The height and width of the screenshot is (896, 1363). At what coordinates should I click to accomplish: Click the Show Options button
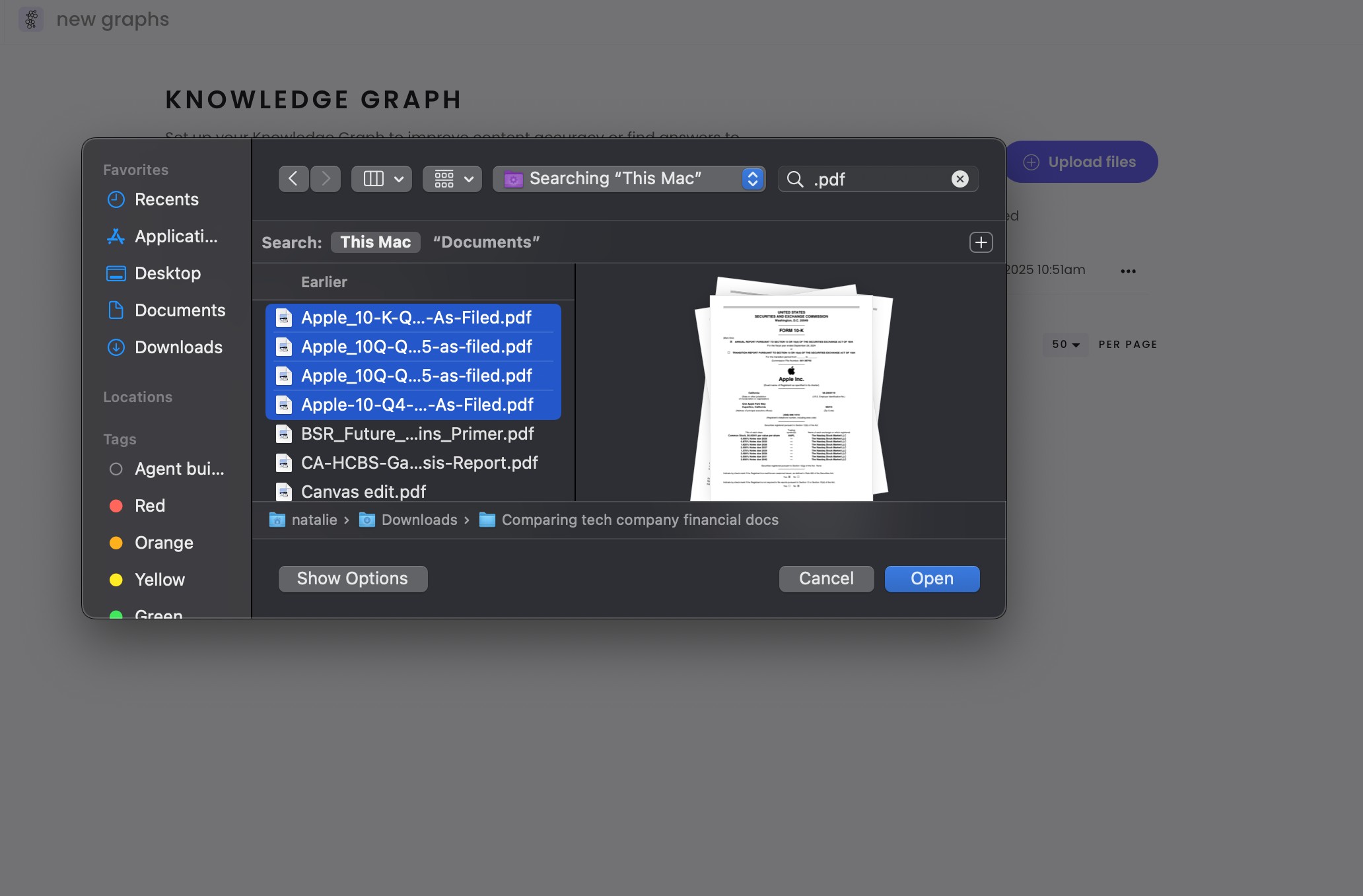[353, 579]
